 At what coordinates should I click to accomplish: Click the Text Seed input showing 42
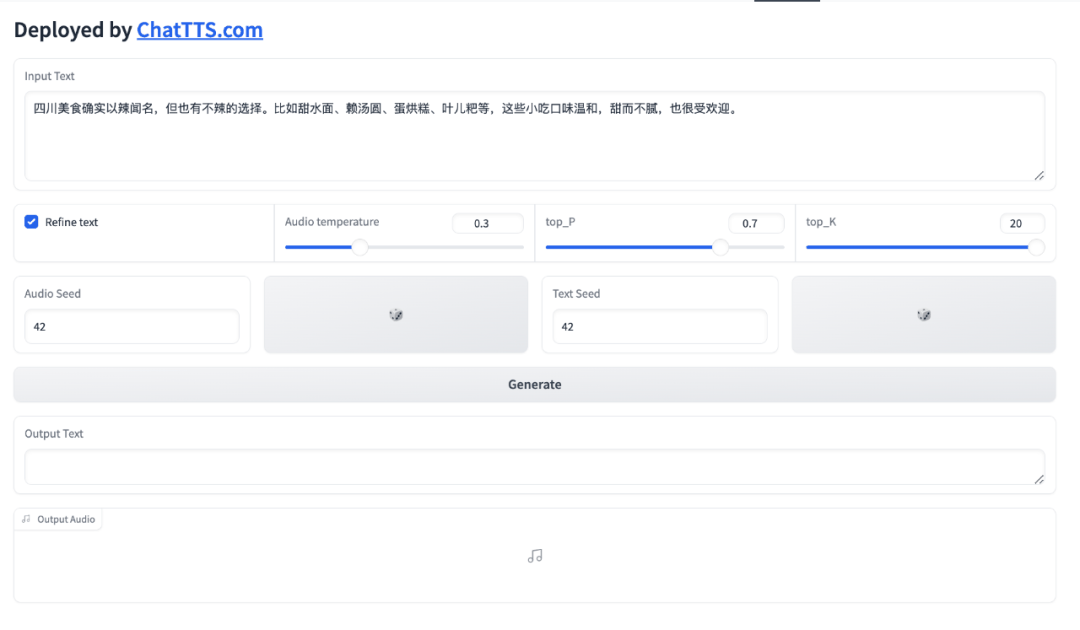pos(660,326)
